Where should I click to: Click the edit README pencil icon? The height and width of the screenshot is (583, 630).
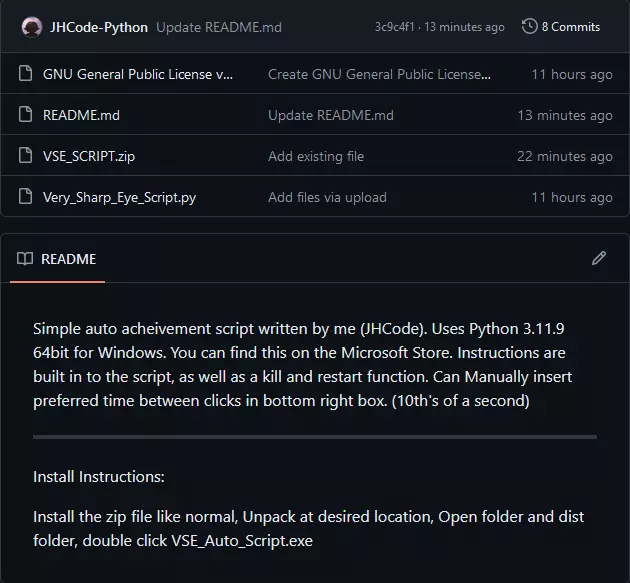[599, 258]
